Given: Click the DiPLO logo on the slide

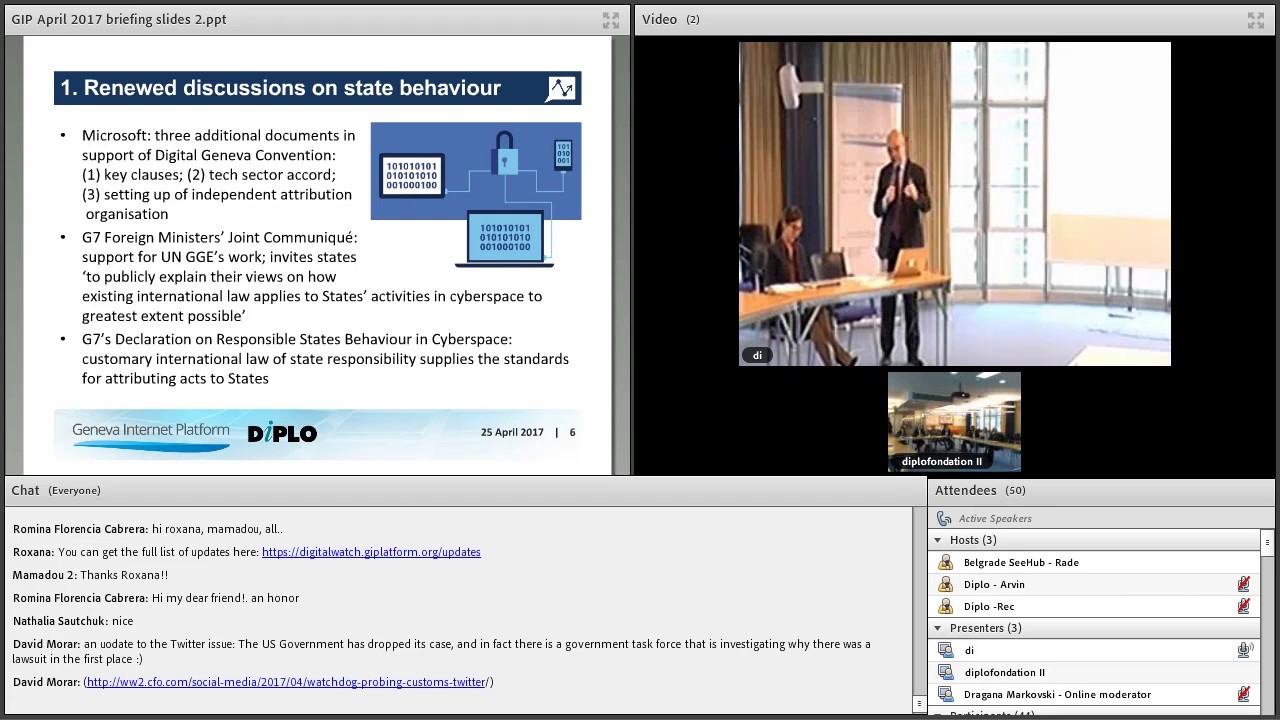Looking at the screenshot, I should pos(282,433).
